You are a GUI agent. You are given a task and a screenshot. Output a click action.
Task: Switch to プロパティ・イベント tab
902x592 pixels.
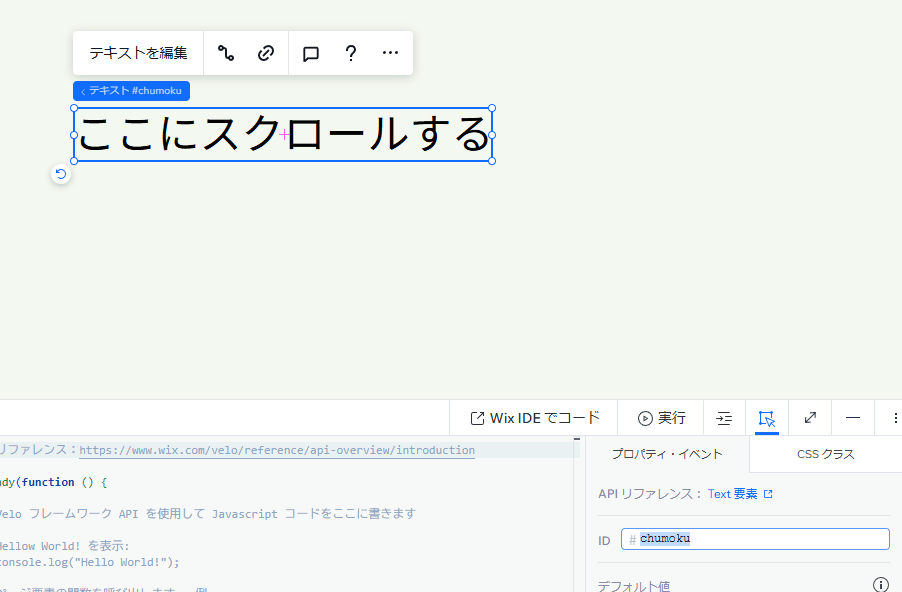pyautogui.click(x=667, y=454)
